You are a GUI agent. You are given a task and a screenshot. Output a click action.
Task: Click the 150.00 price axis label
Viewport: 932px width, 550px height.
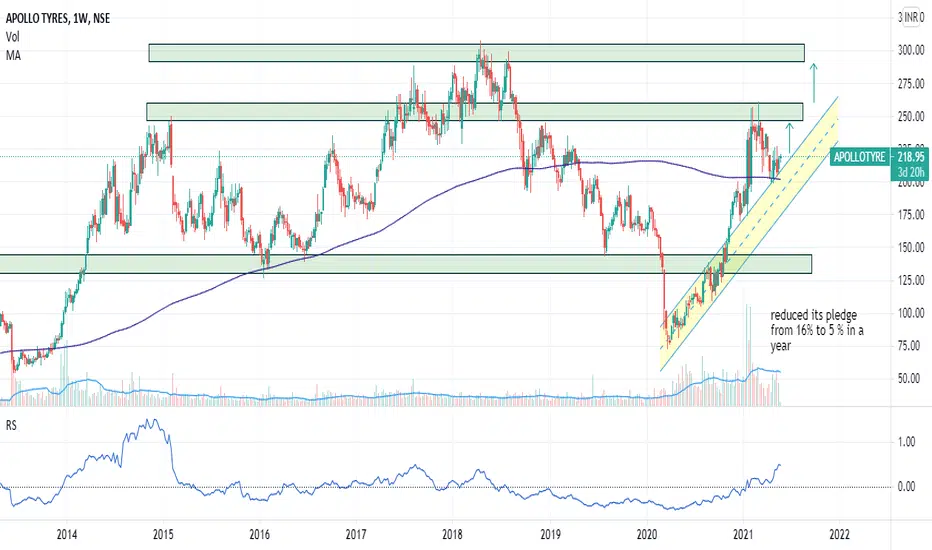pos(911,247)
